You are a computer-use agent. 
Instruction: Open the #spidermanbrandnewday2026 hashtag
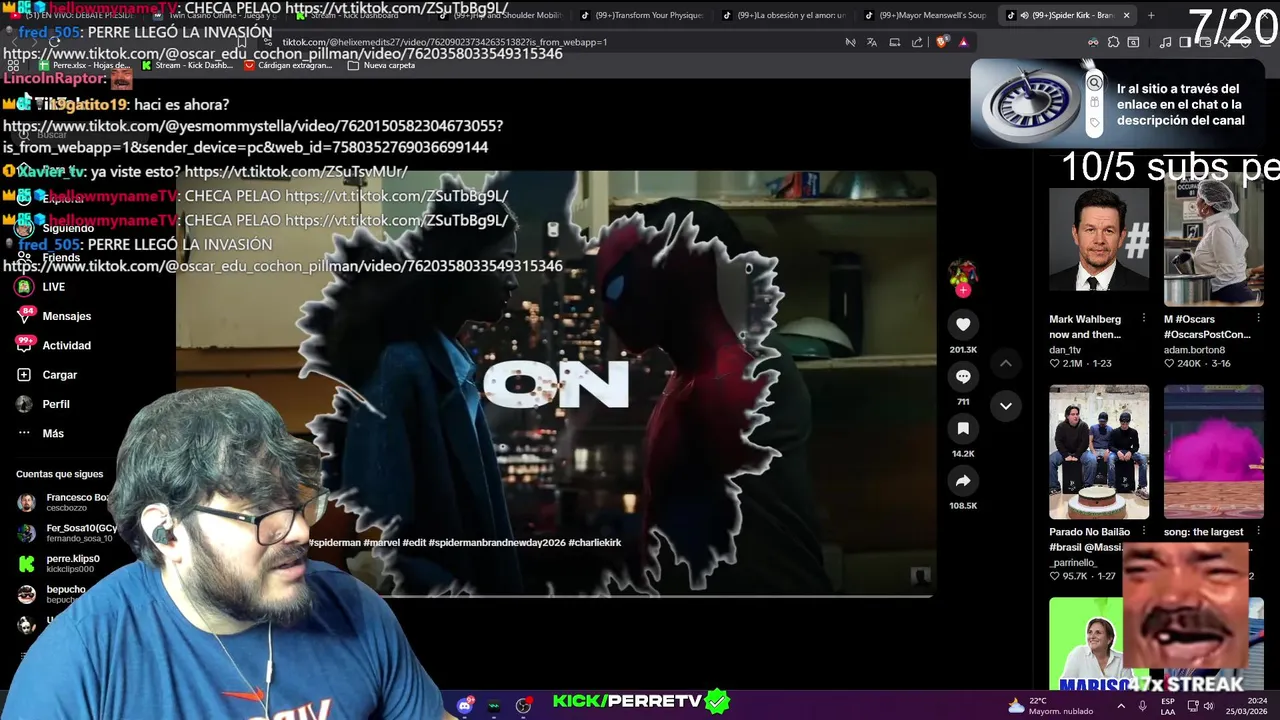[x=497, y=543]
